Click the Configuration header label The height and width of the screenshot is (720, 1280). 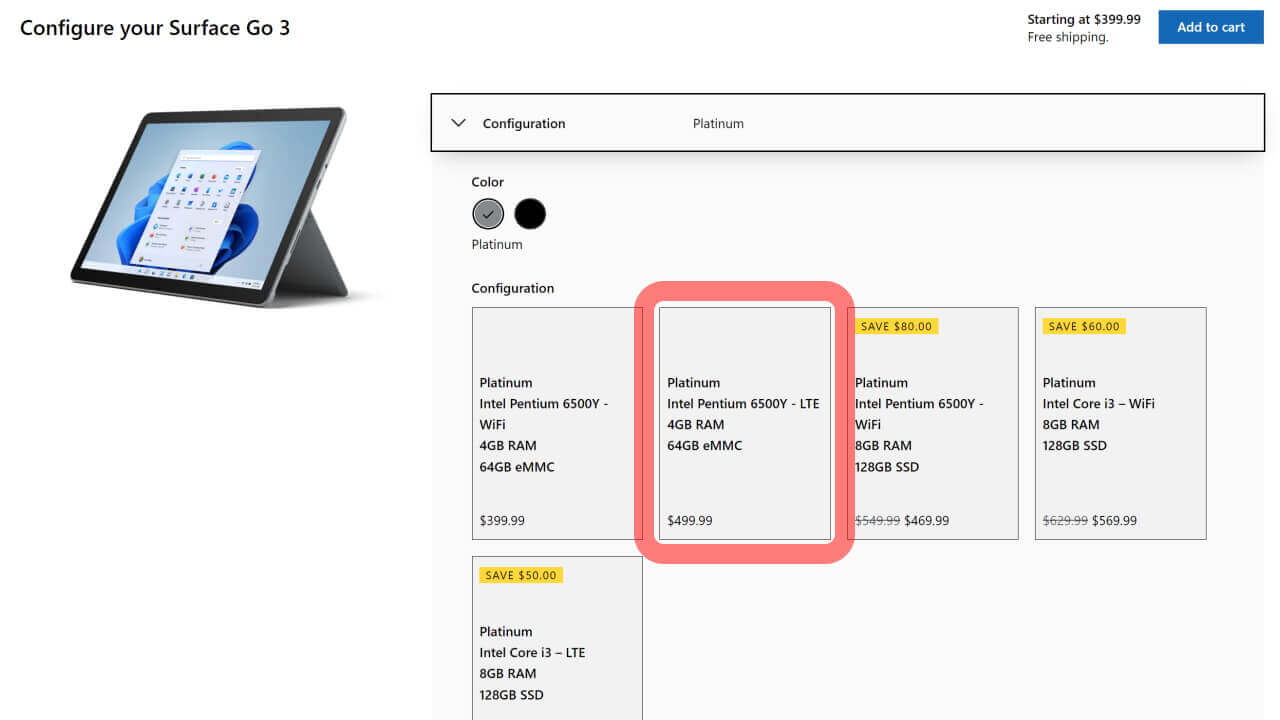(524, 124)
